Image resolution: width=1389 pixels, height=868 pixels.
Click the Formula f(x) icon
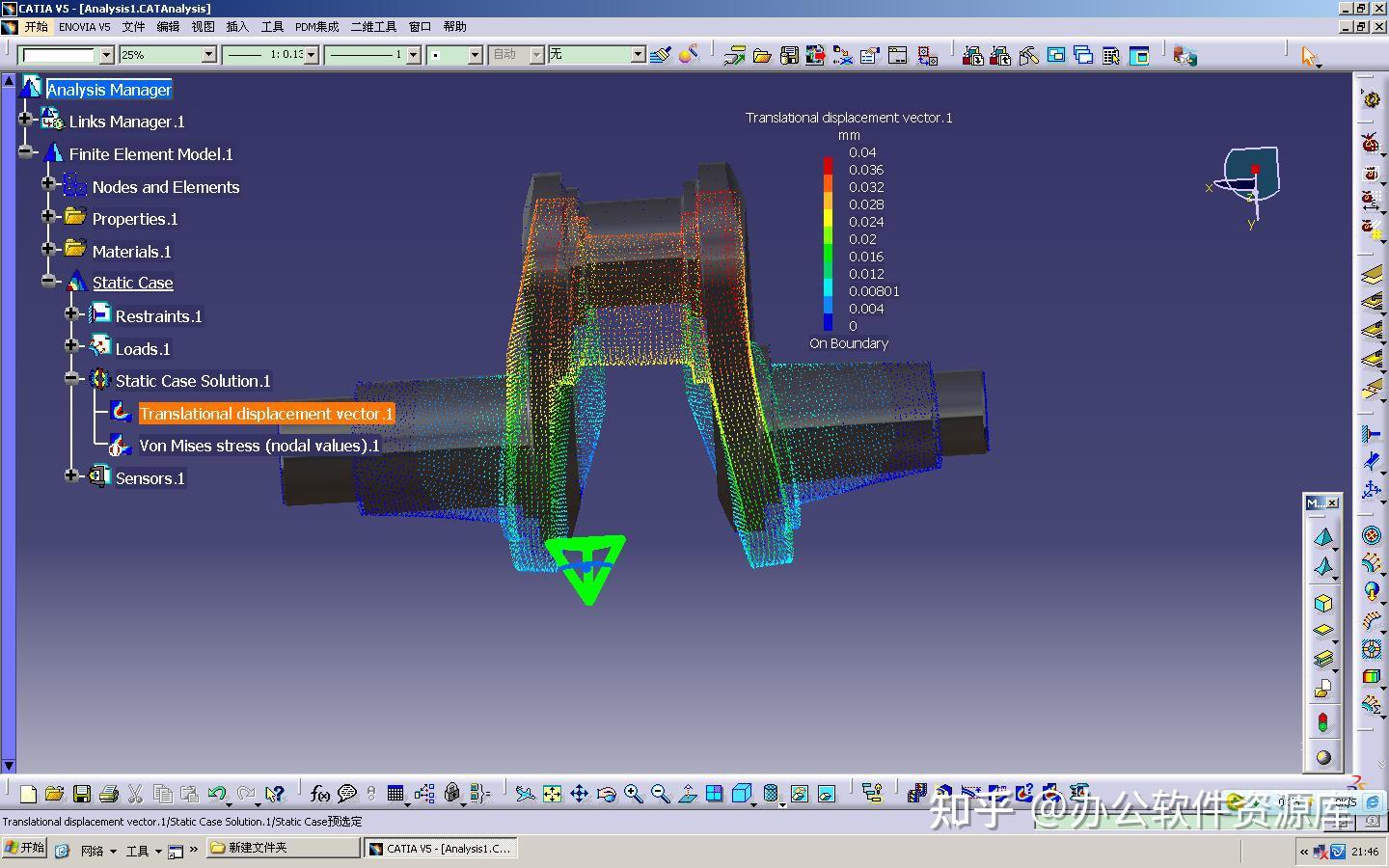coord(320,794)
